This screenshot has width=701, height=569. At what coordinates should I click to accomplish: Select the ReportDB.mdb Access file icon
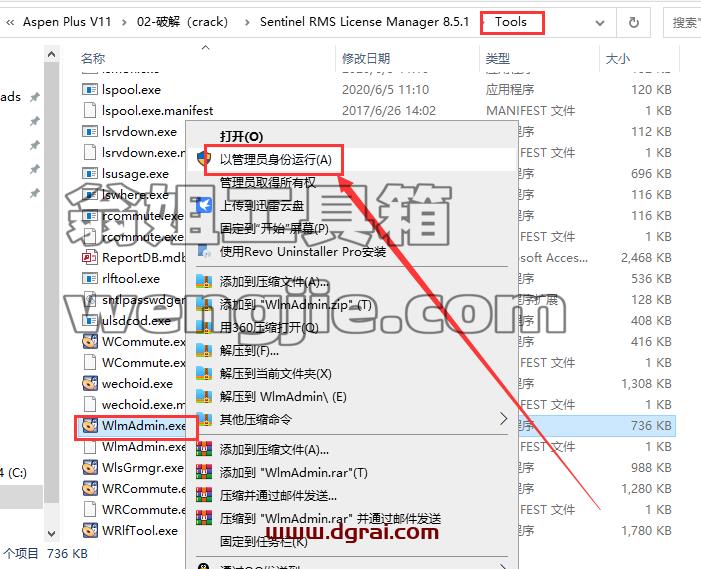(90, 257)
